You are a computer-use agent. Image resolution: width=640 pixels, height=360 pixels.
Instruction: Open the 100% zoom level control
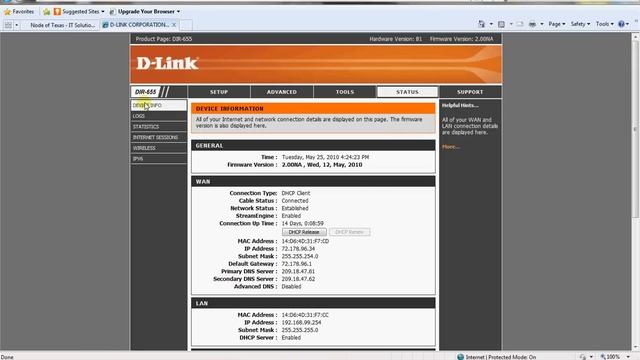point(611,357)
